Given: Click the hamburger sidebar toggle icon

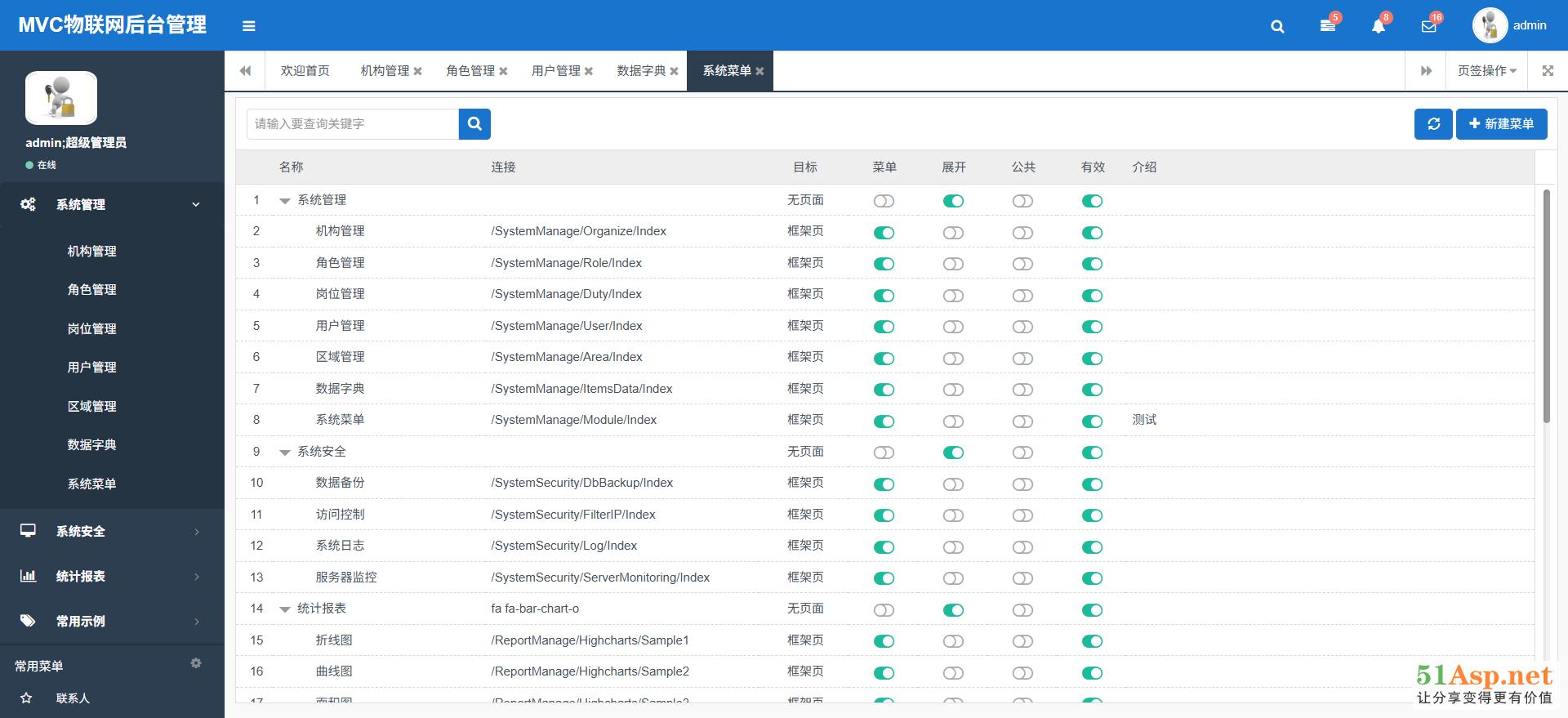Looking at the screenshot, I should 249,26.
